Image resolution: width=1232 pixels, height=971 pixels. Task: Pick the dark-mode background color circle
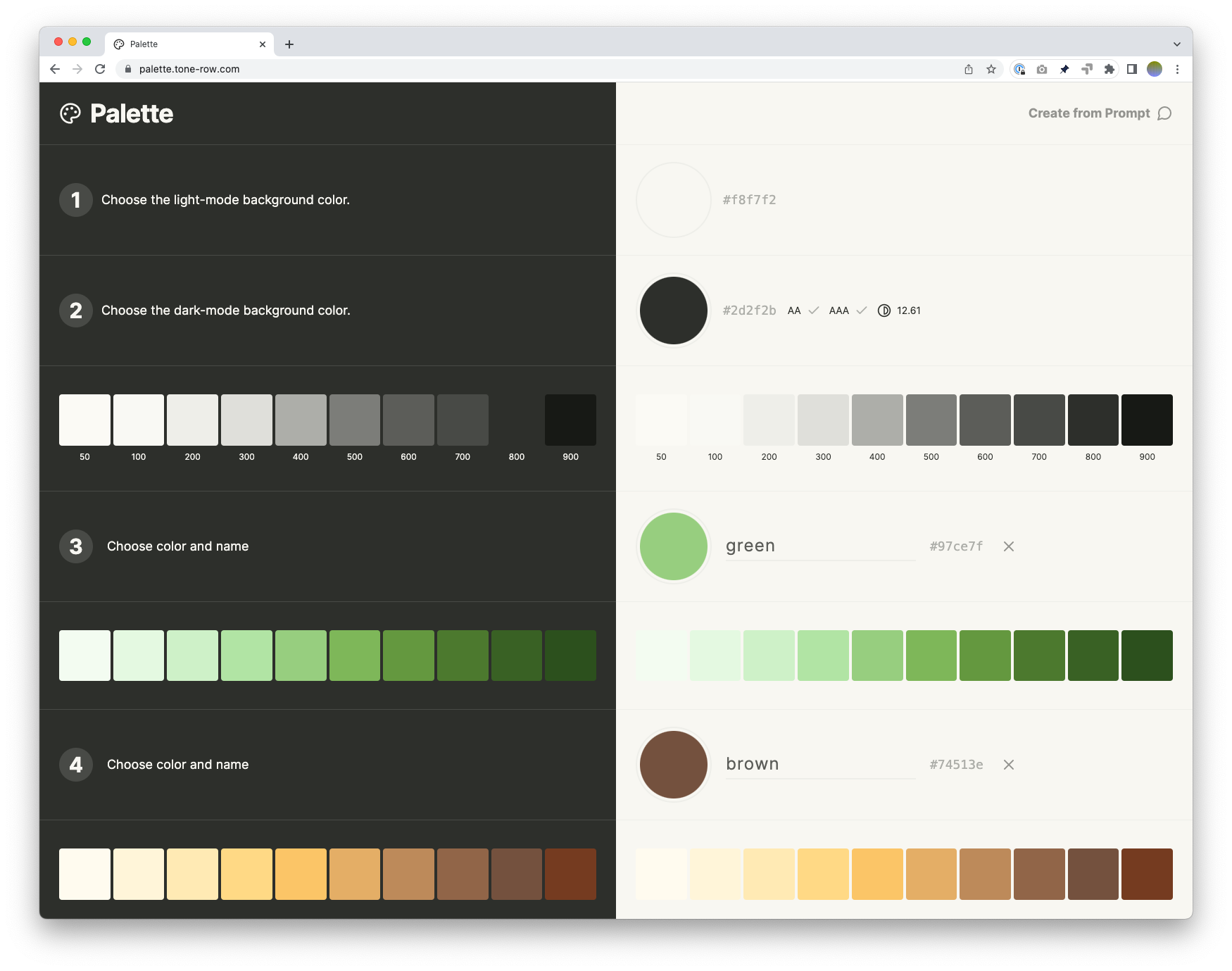point(674,311)
